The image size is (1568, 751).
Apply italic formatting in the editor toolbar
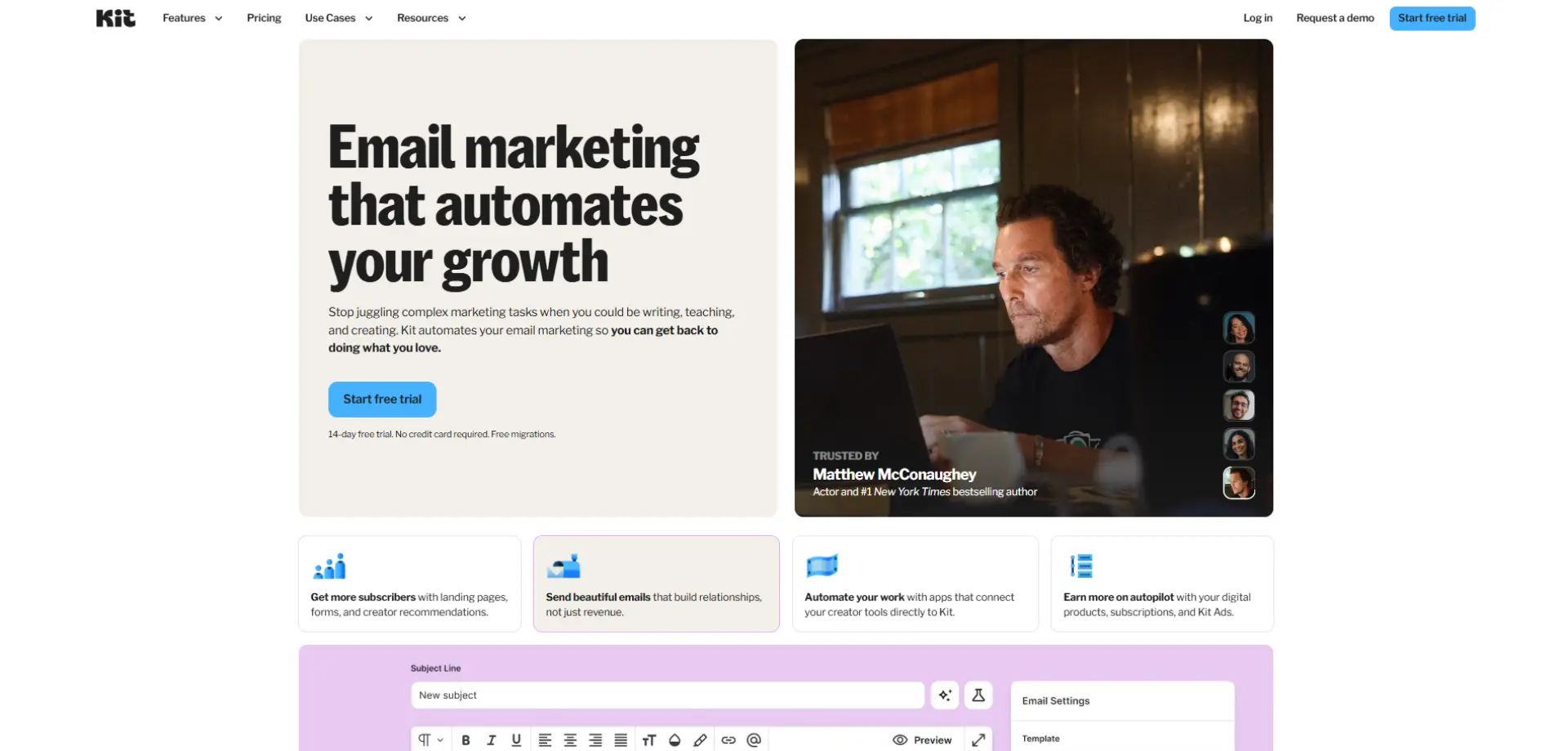click(x=491, y=740)
